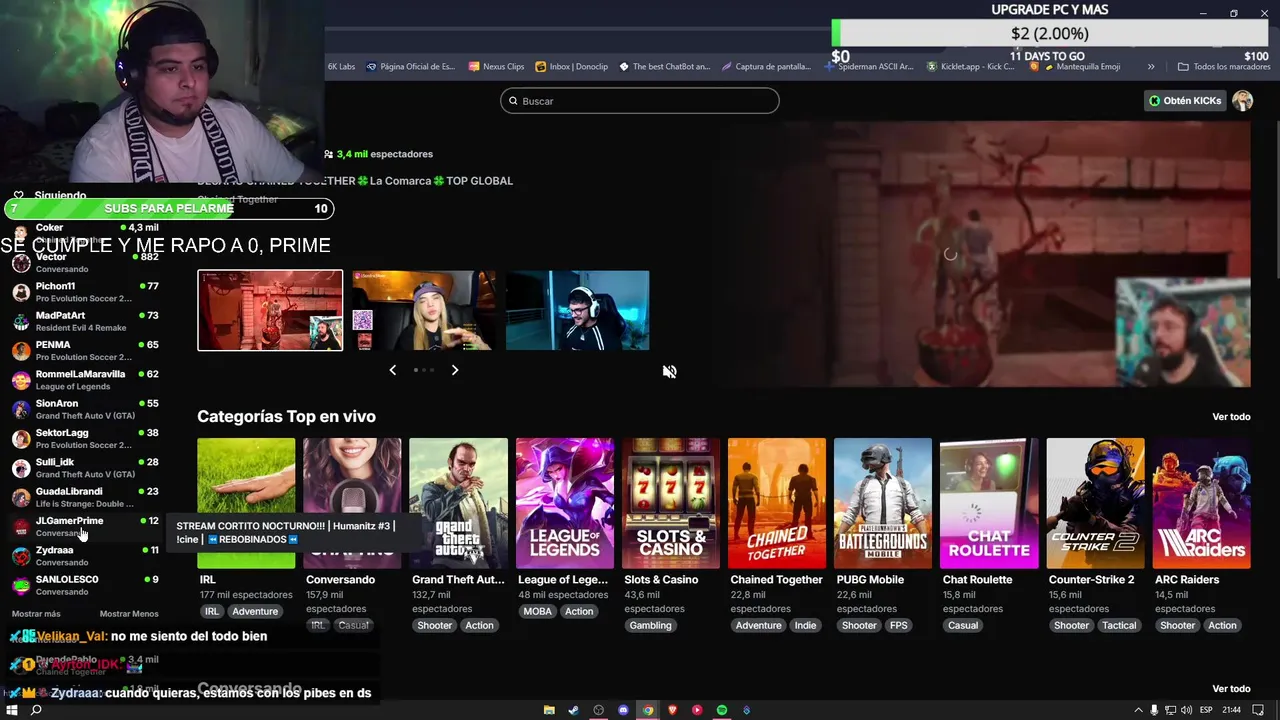Open the Chat Roulette category card
1280x720 pixels.
point(989,503)
